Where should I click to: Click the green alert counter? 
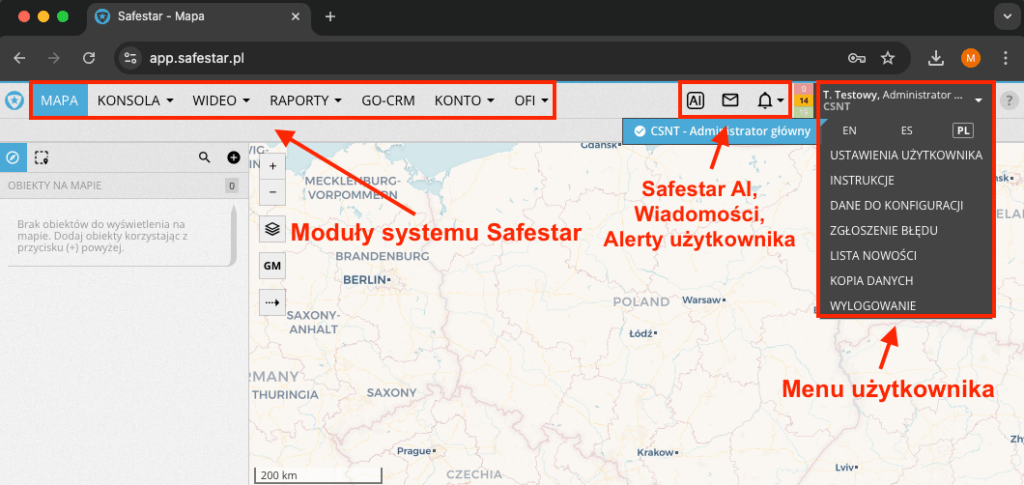tap(803, 112)
